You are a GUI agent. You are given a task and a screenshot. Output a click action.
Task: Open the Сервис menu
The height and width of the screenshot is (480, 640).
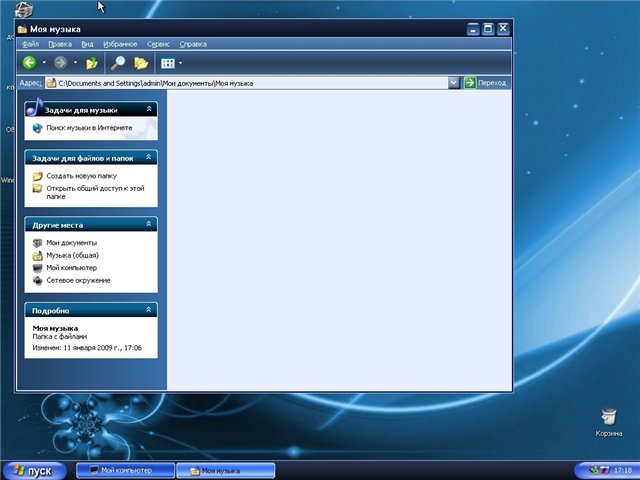tap(158, 44)
